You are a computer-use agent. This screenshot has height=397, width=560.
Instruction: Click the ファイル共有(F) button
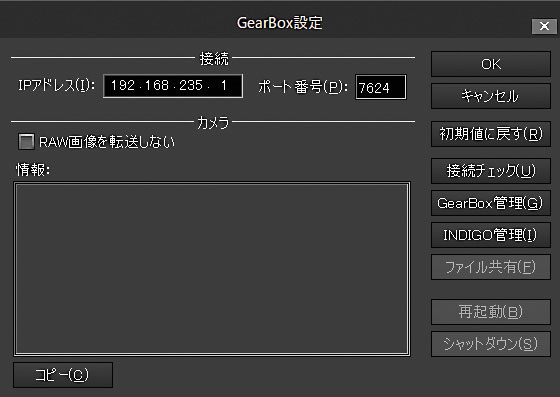pos(491,267)
